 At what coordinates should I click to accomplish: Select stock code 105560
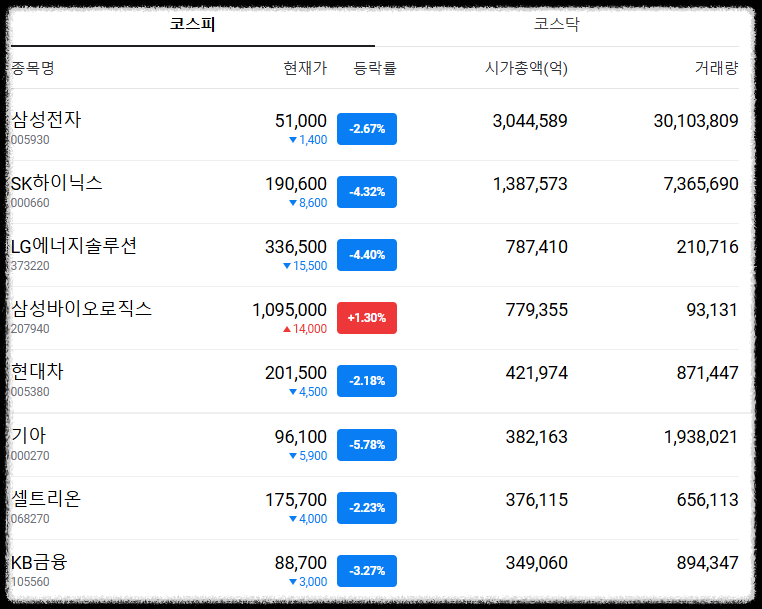click(x=30, y=582)
